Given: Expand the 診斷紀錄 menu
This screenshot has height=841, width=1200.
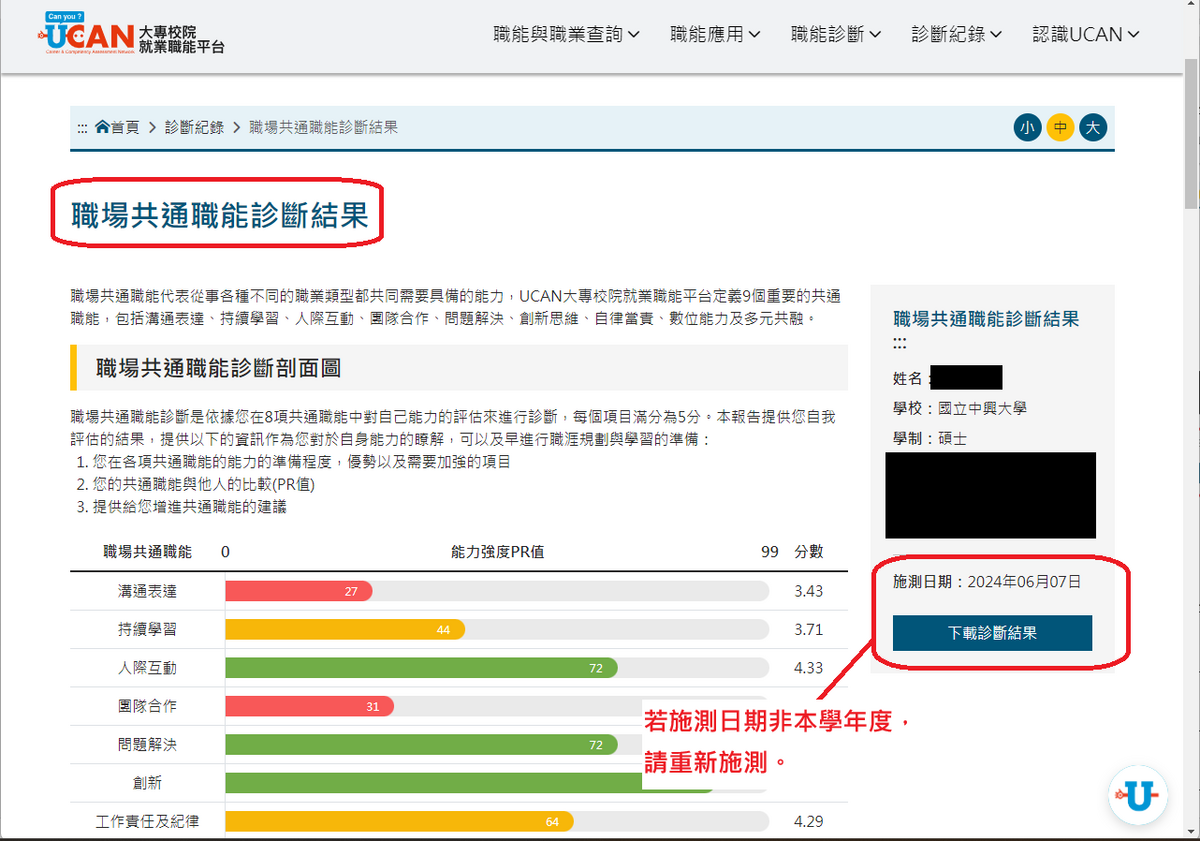Looking at the screenshot, I should [957, 34].
